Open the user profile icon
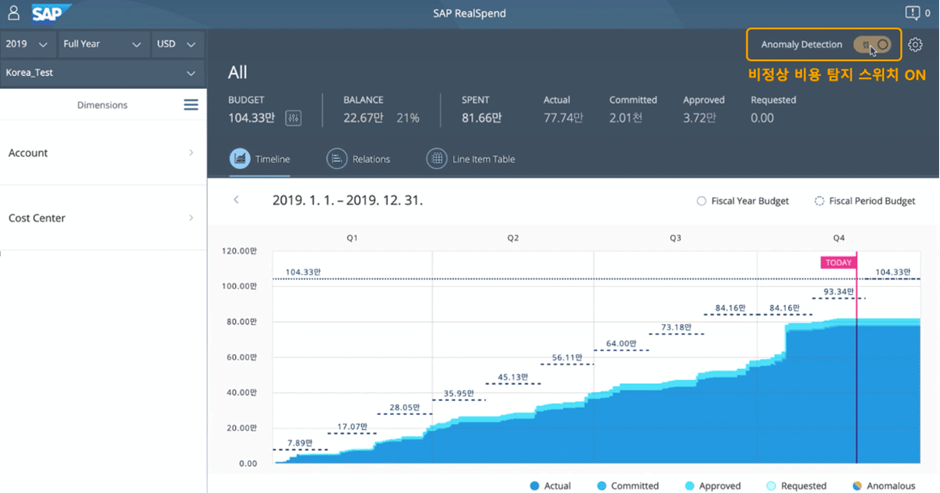This screenshot has width=940, height=493. (13, 13)
